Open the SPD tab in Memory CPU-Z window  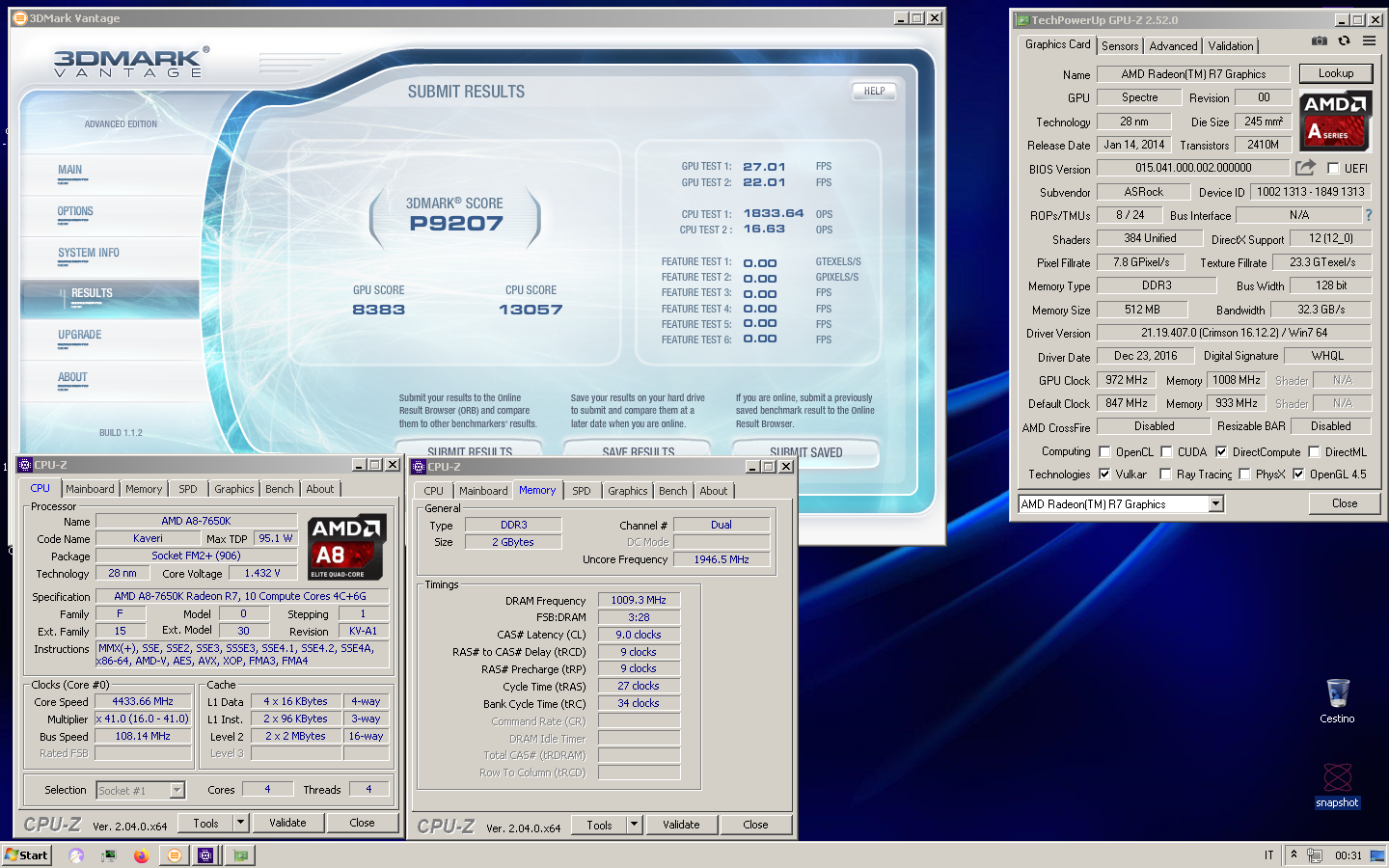pos(582,491)
